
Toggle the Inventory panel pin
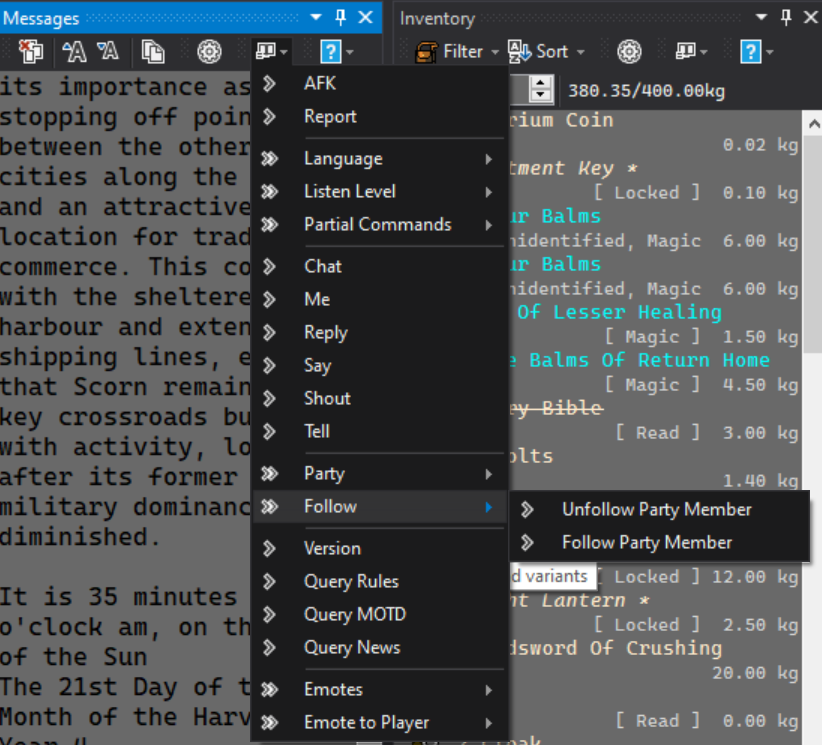pyautogui.click(x=786, y=17)
